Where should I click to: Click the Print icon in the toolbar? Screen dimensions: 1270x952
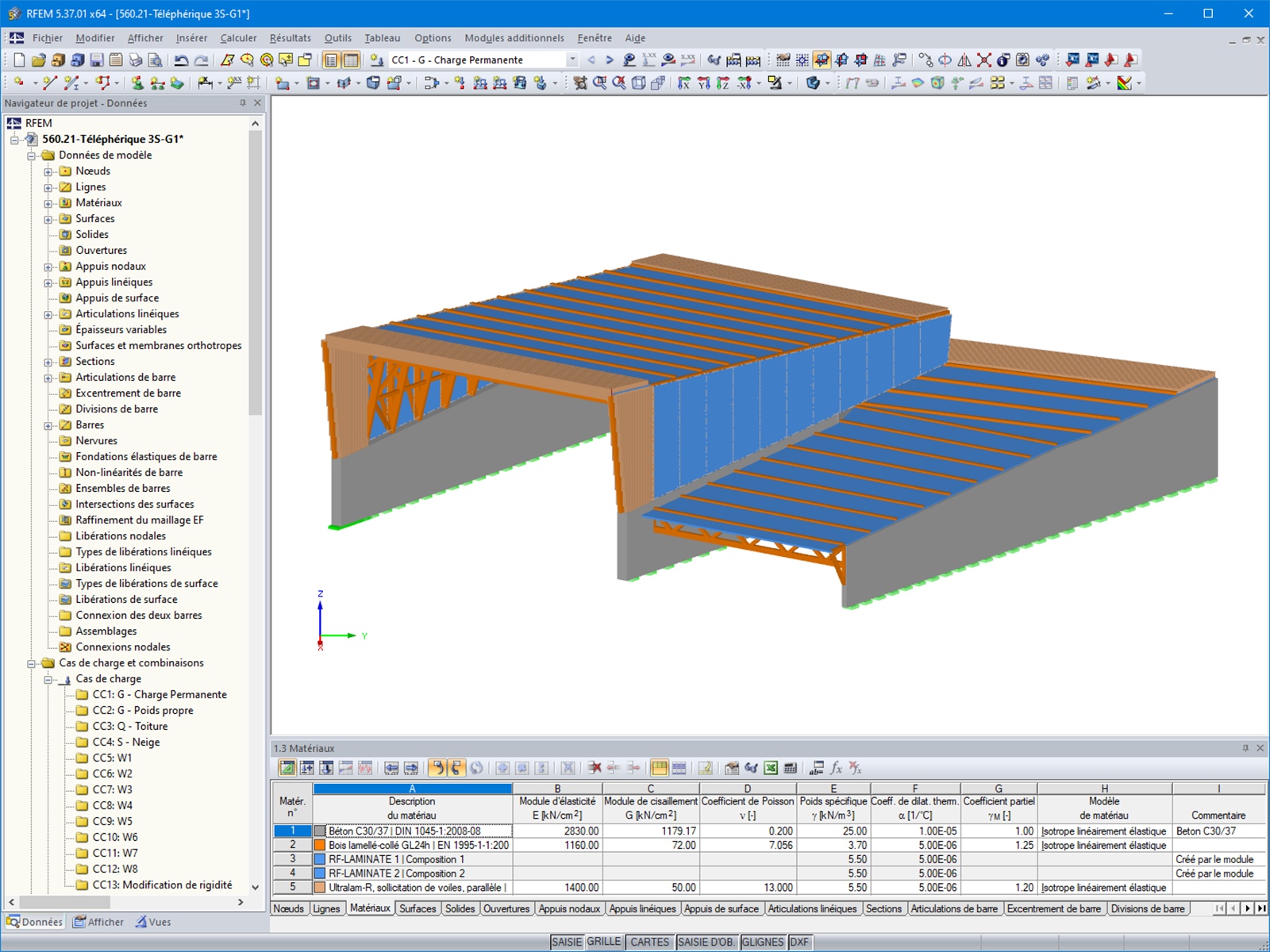point(135,59)
